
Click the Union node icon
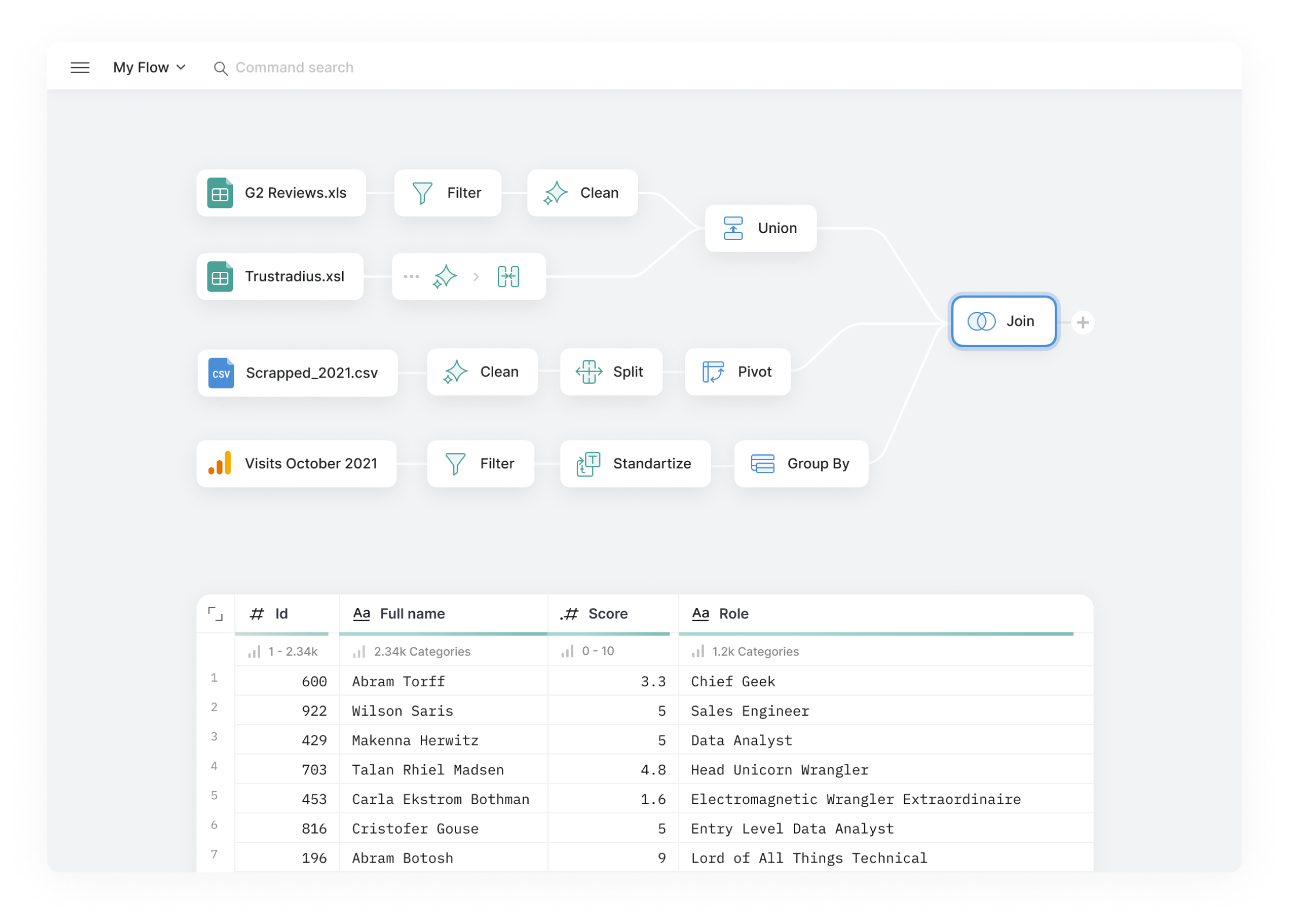[x=733, y=228]
